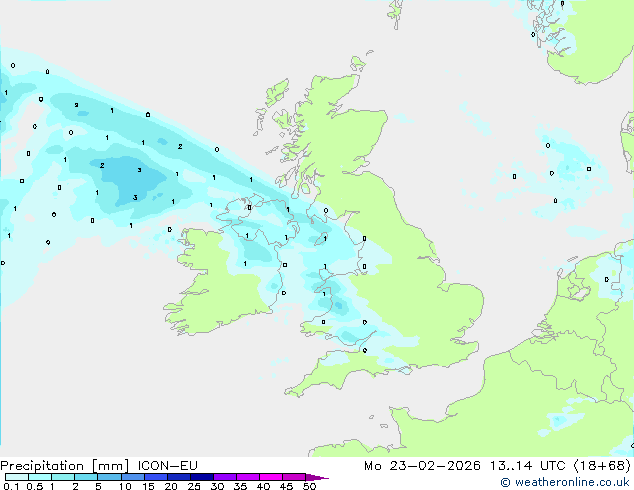Click the "13..14 UTC" time label
Viewport: 634px width, 490px height.
click(x=527, y=466)
